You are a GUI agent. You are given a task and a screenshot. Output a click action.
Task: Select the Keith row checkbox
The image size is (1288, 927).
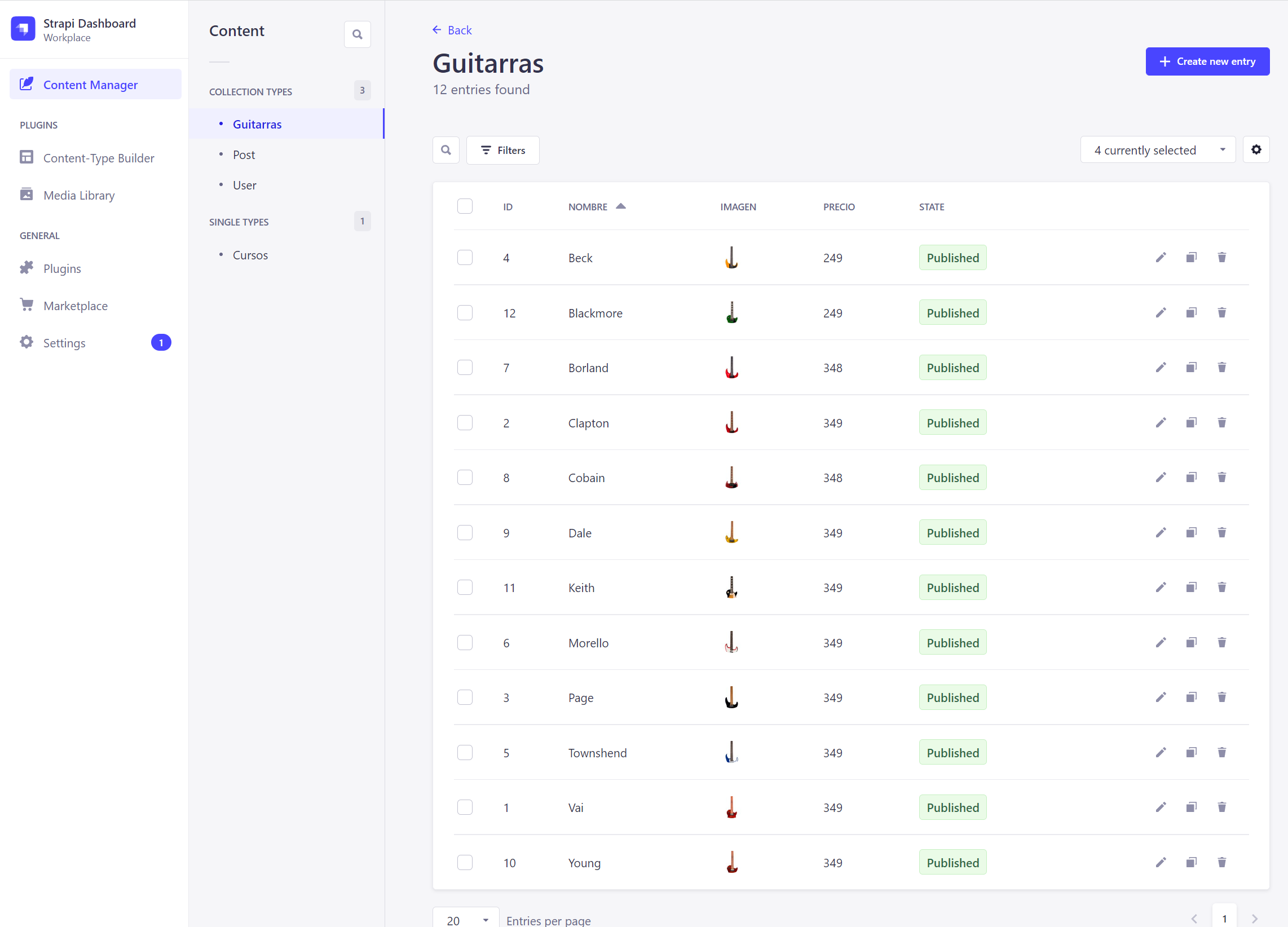coord(465,588)
